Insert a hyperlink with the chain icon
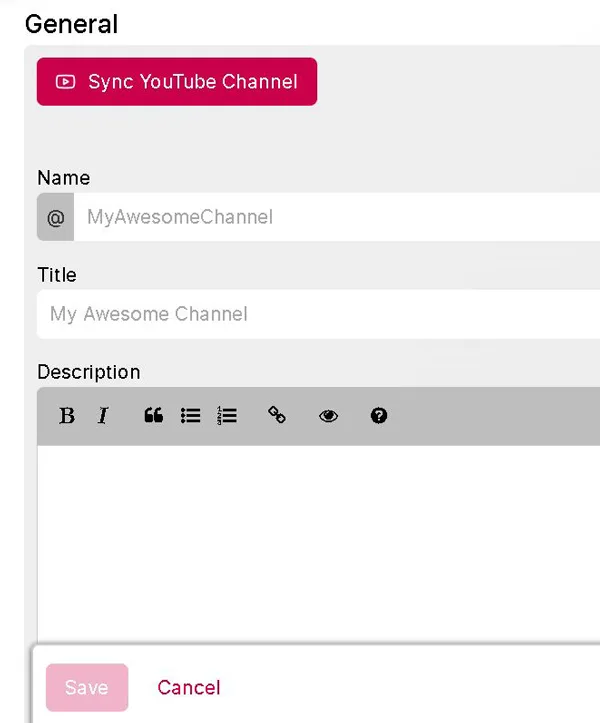600x723 pixels. point(277,416)
